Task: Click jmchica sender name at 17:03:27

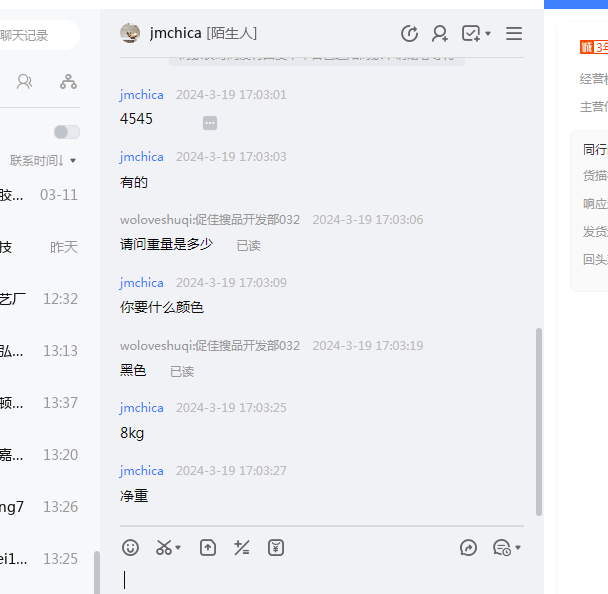Action: [142, 471]
